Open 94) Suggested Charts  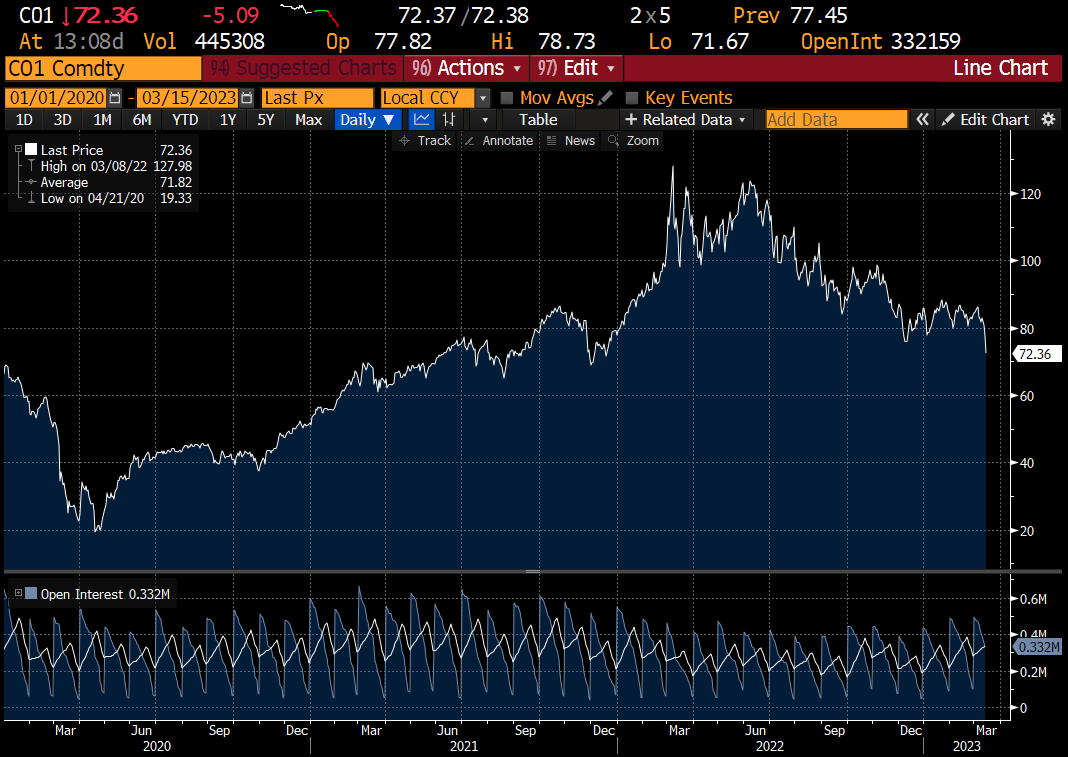[x=302, y=68]
